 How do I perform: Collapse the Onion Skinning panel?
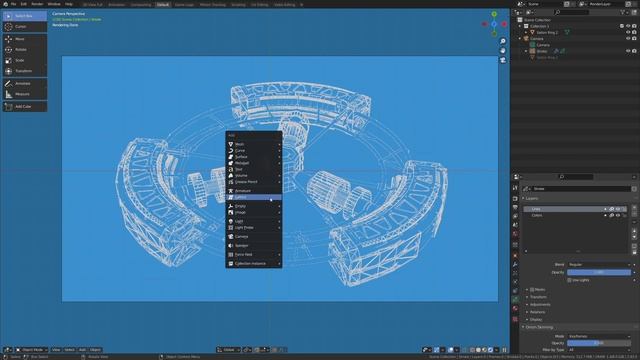pos(538,327)
